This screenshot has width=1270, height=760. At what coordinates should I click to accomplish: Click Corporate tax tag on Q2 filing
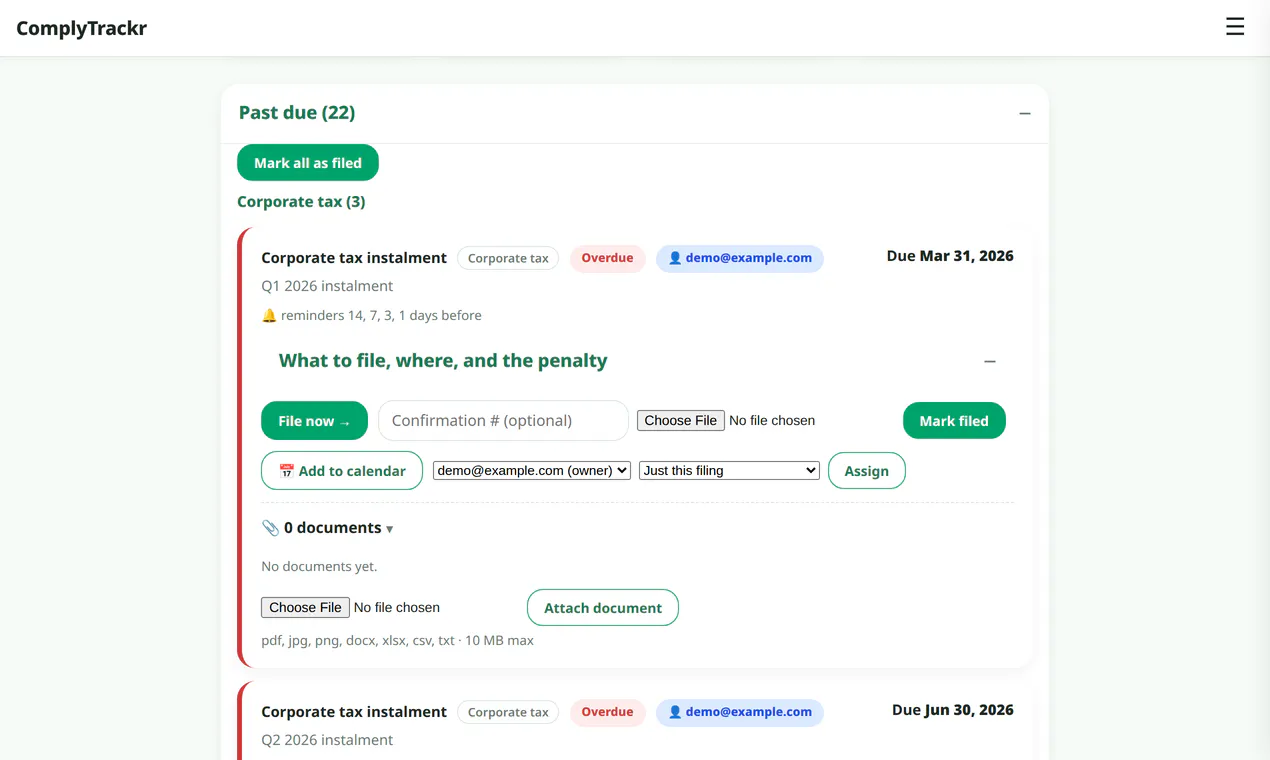tap(508, 712)
